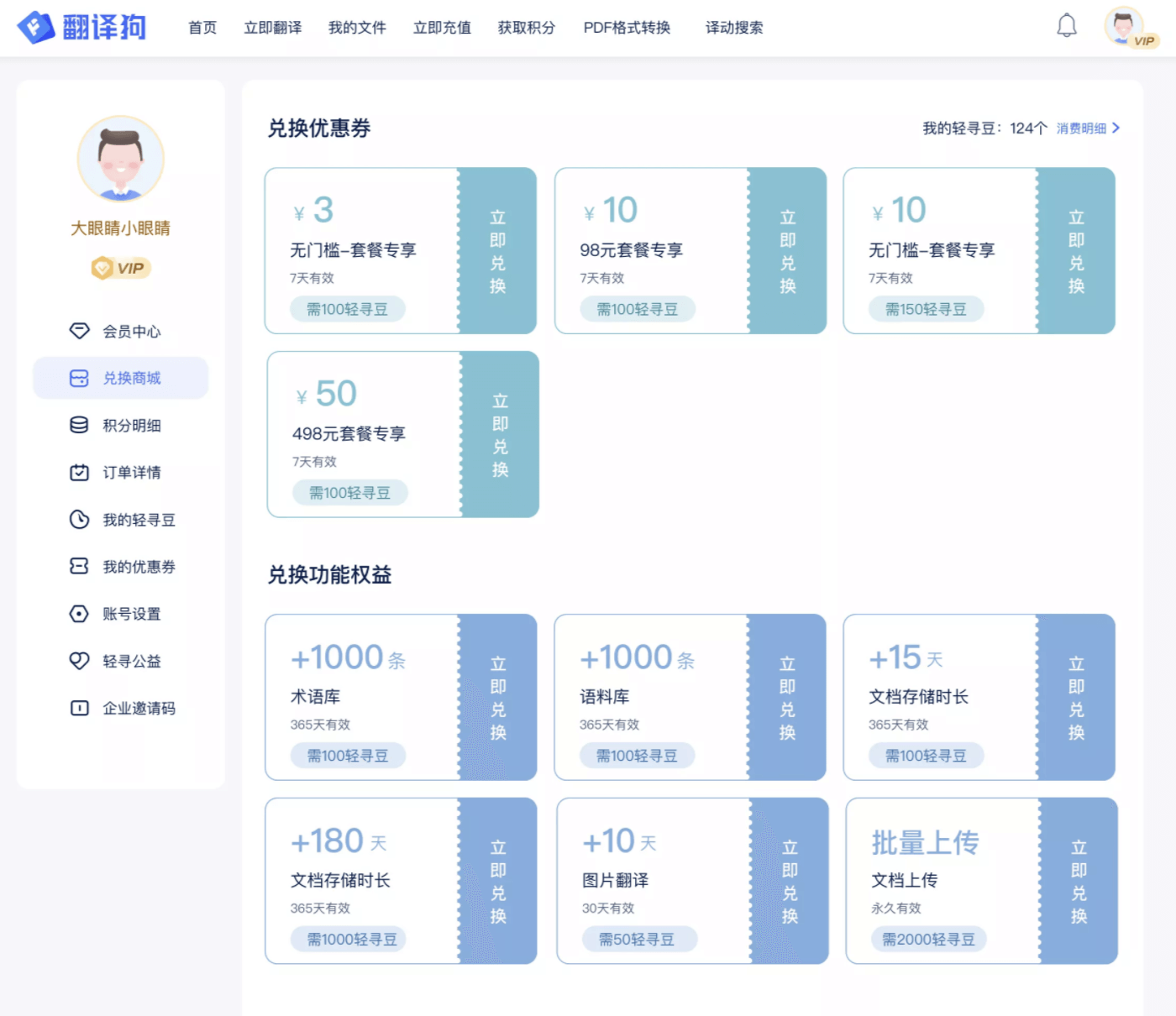The height and width of the screenshot is (1016, 1176).
Task: Click the 我的轻寻豆 clock icon
Action: click(79, 520)
